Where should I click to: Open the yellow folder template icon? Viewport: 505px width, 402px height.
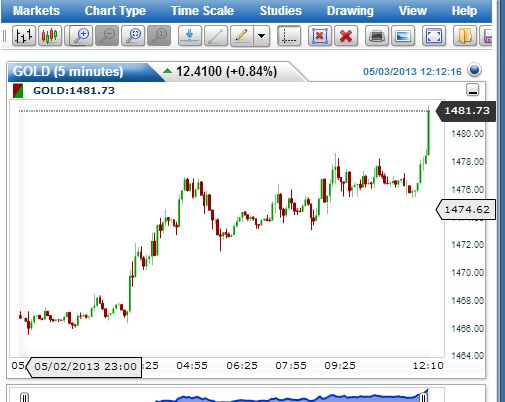(x=465, y=35)
